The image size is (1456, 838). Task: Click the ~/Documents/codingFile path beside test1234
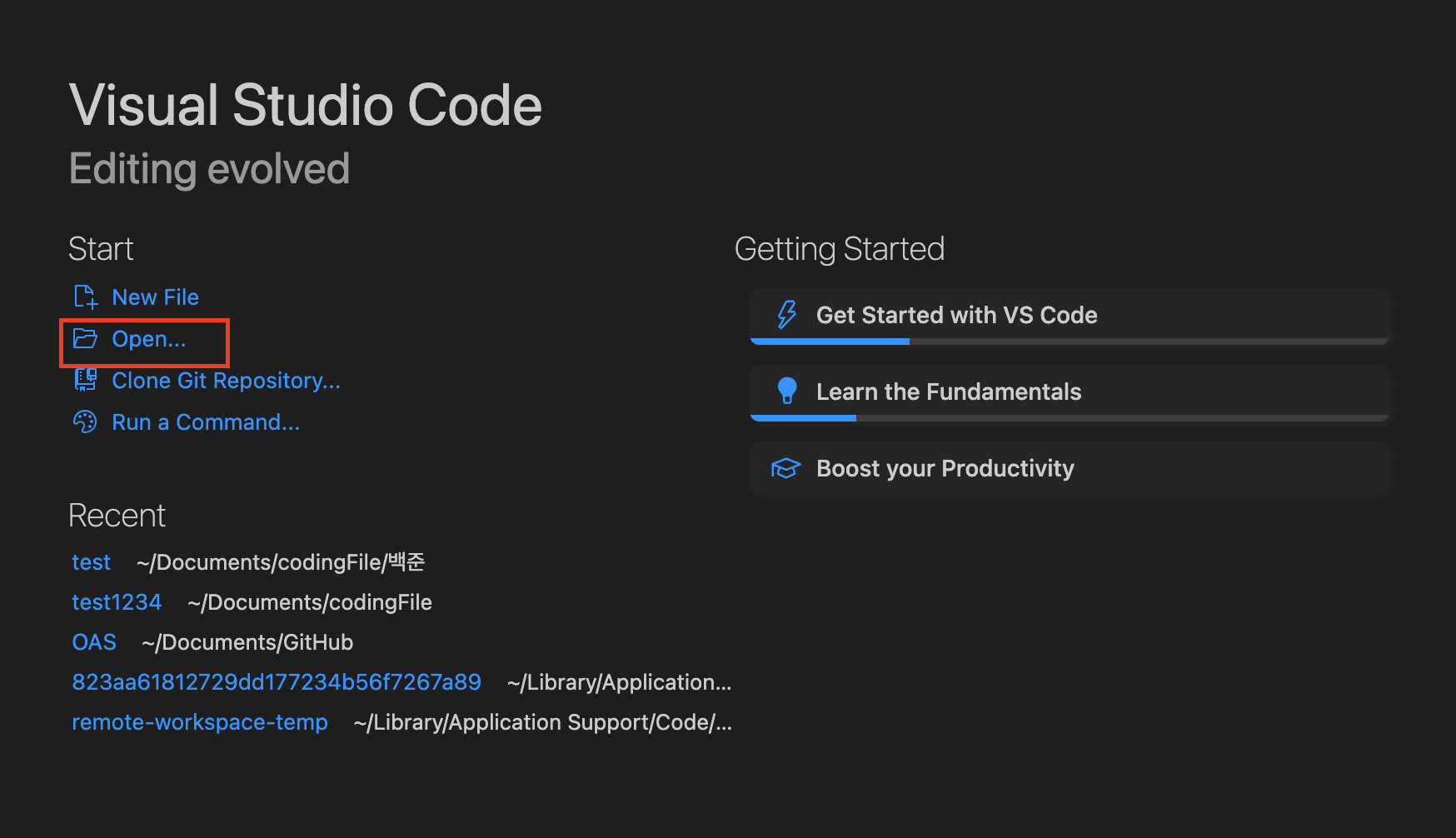(310, 602)
